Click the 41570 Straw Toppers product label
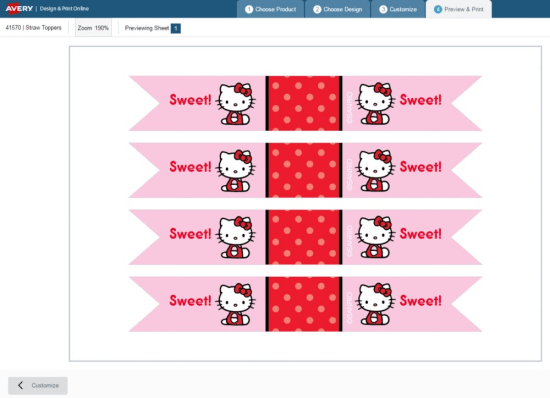 tap(34, 28)
